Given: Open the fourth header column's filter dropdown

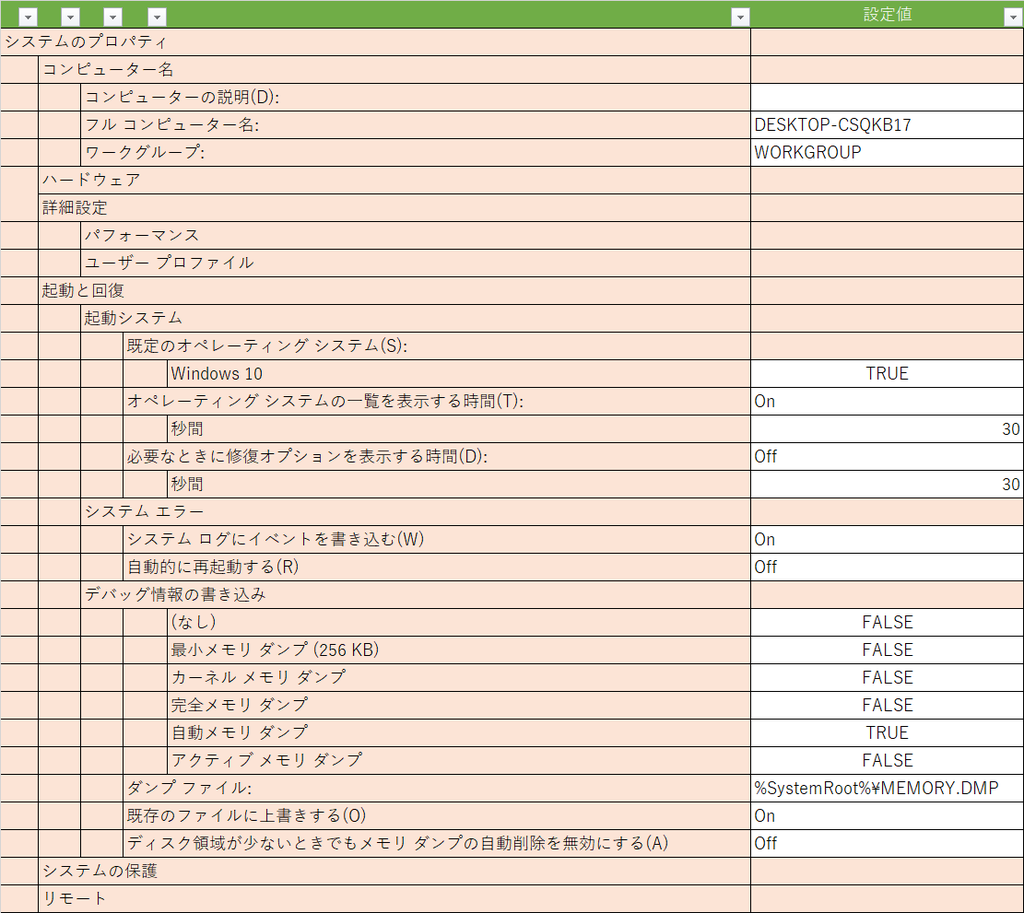Looking at the screenshot, I should [x=157, y=17].
